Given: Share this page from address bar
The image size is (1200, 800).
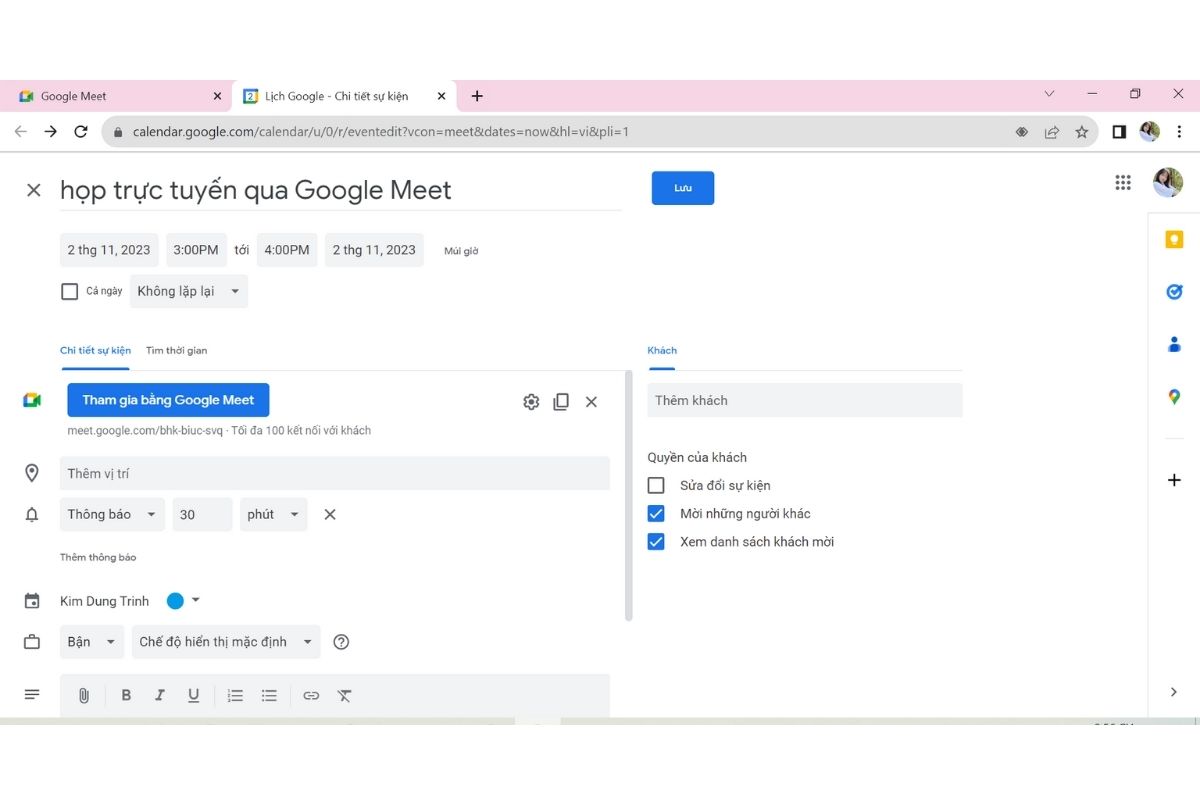Looking at the screenshot, I should coord(1052,131).
